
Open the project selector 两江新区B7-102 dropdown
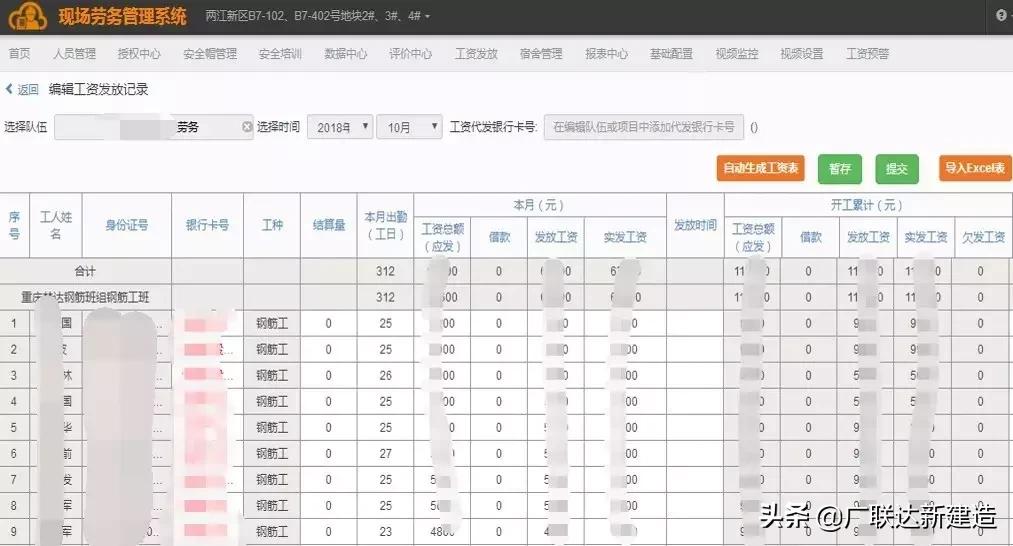click(317, 16)
